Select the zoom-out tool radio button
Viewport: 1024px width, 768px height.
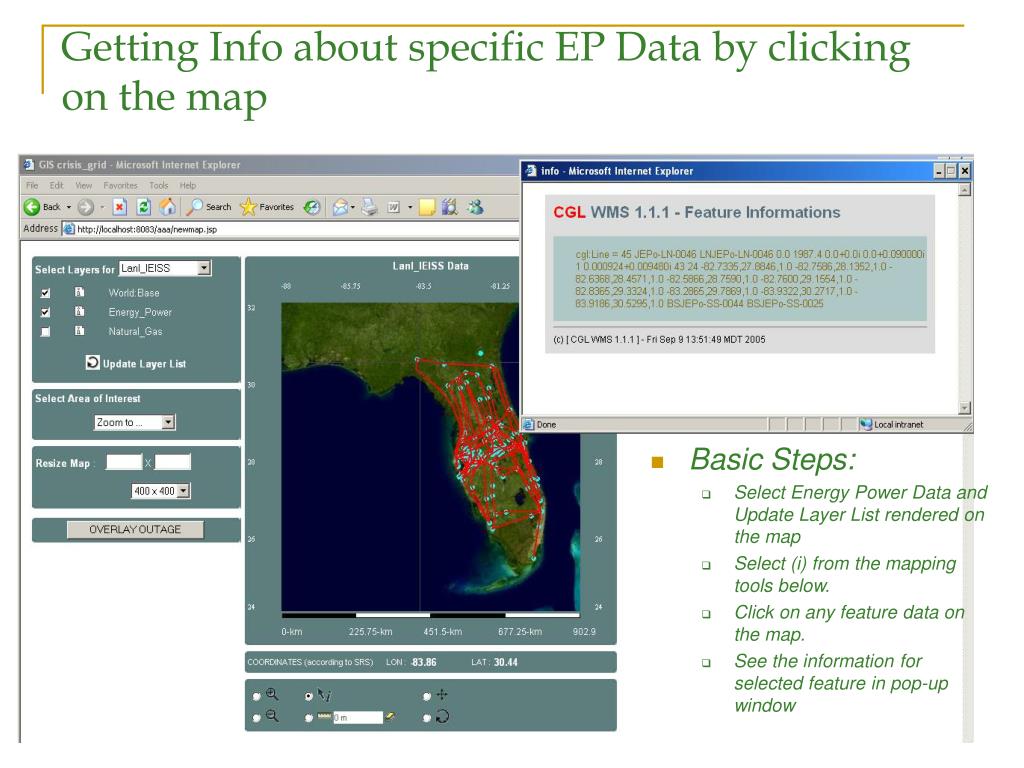click(257, 718)
